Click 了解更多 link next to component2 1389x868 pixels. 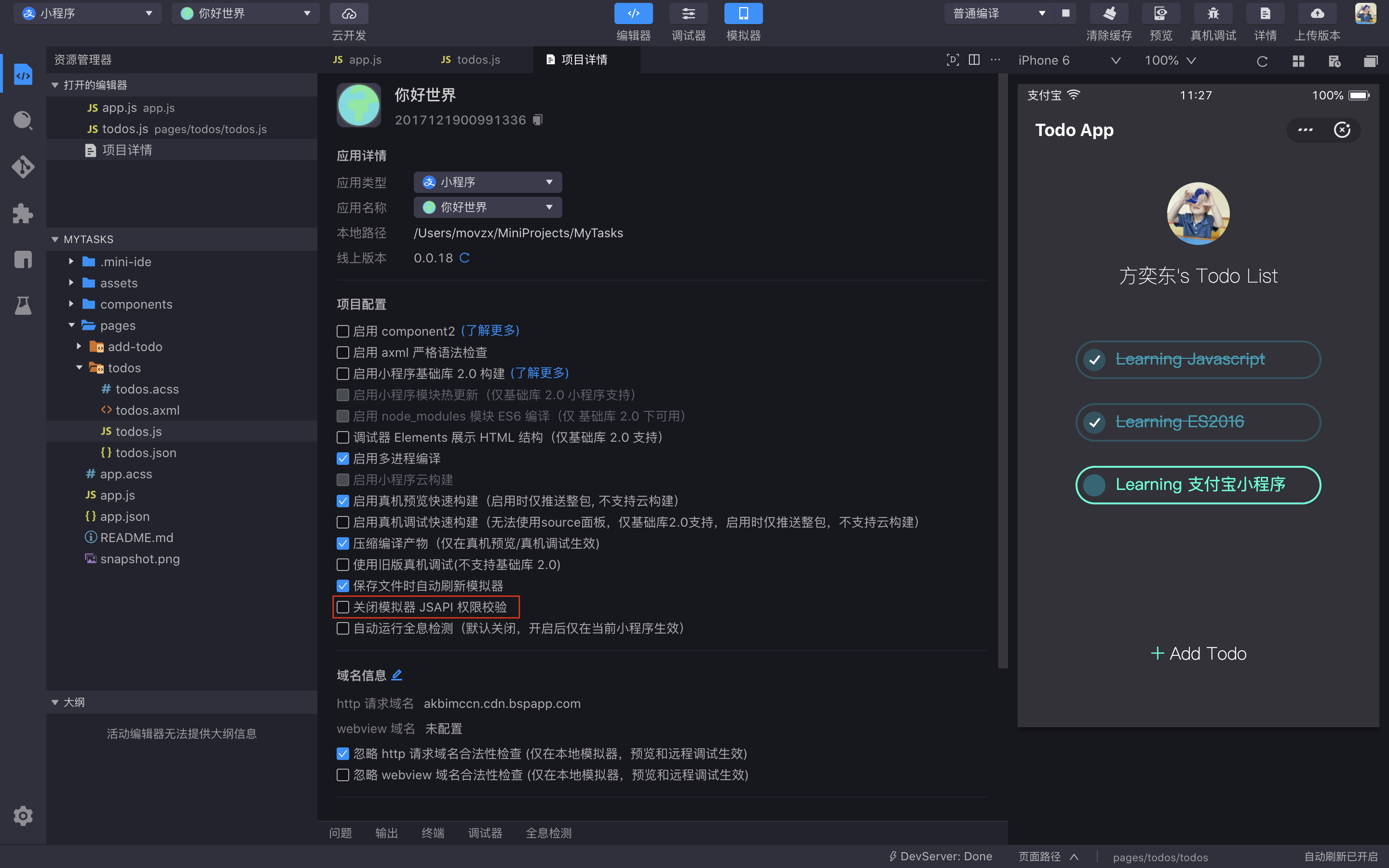tap(490, 331)
